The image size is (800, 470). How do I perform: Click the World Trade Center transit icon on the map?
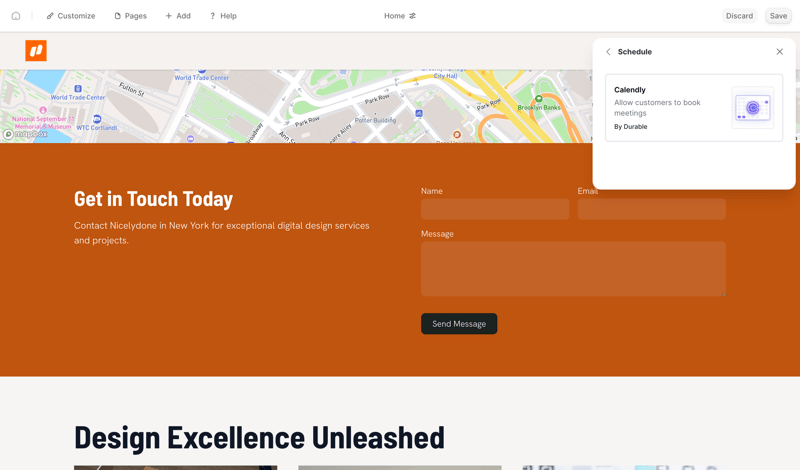tap(78, 89)
